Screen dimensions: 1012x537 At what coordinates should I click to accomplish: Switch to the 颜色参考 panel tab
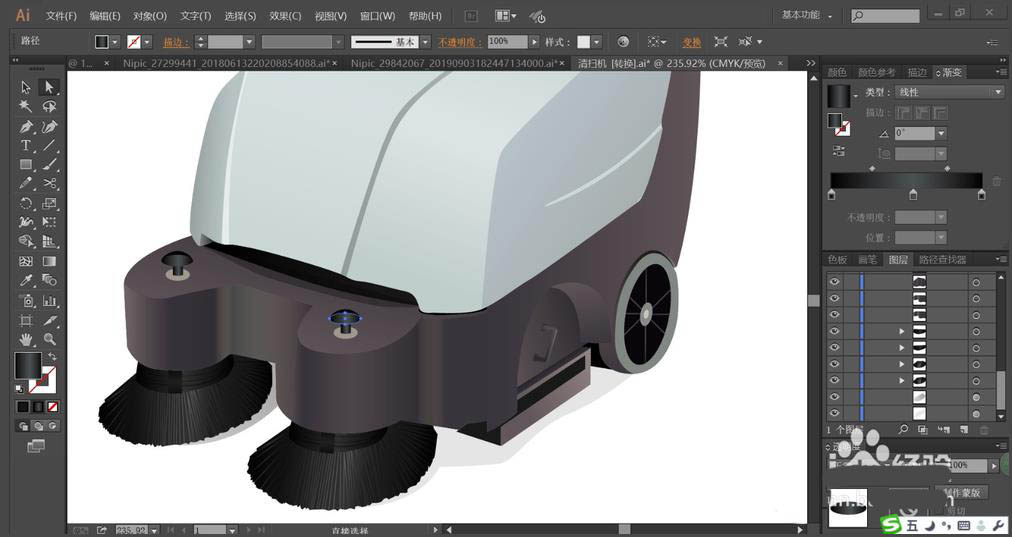coord(876,72)
